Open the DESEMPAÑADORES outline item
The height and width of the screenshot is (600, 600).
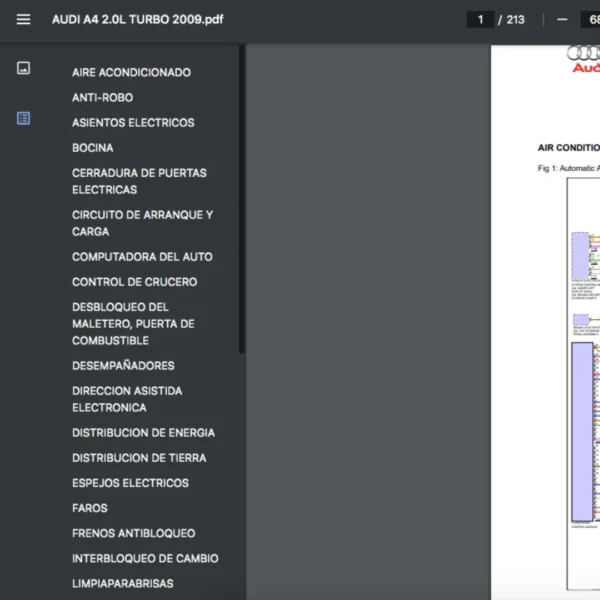(123, 366)
